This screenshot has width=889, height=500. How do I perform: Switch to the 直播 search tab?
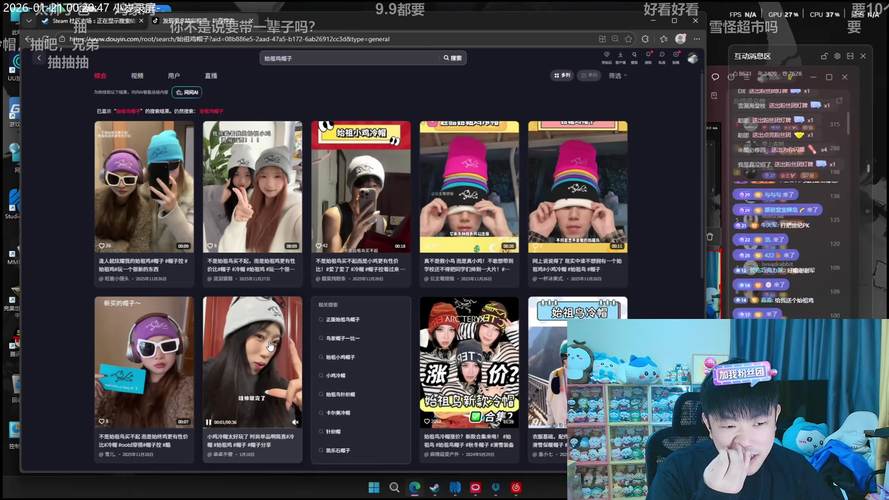(211, 75)
